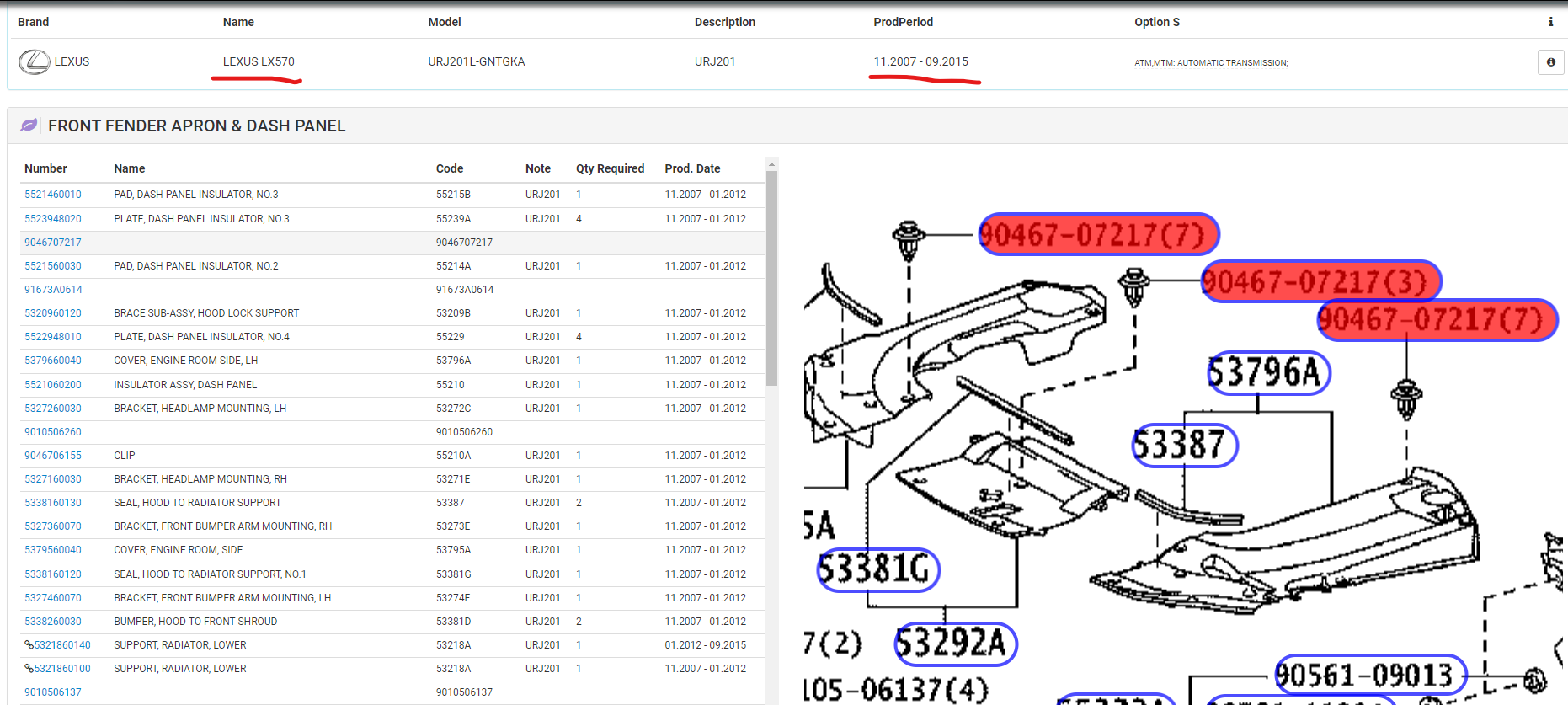Open part number 5523948020
This screenshot has height=705, width=1568.
53,219
